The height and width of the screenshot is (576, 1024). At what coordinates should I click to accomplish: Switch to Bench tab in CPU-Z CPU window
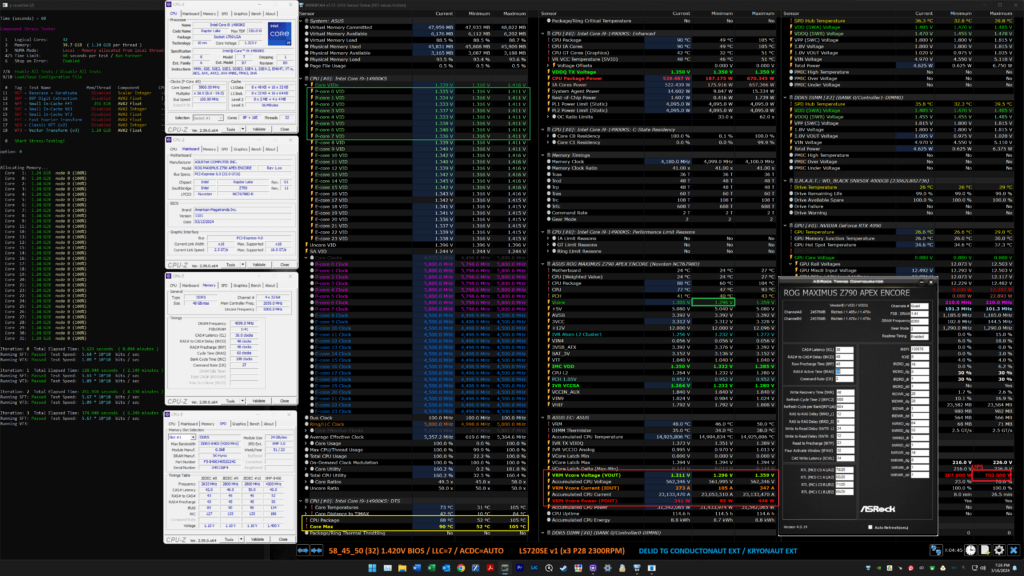pos(256,14)
